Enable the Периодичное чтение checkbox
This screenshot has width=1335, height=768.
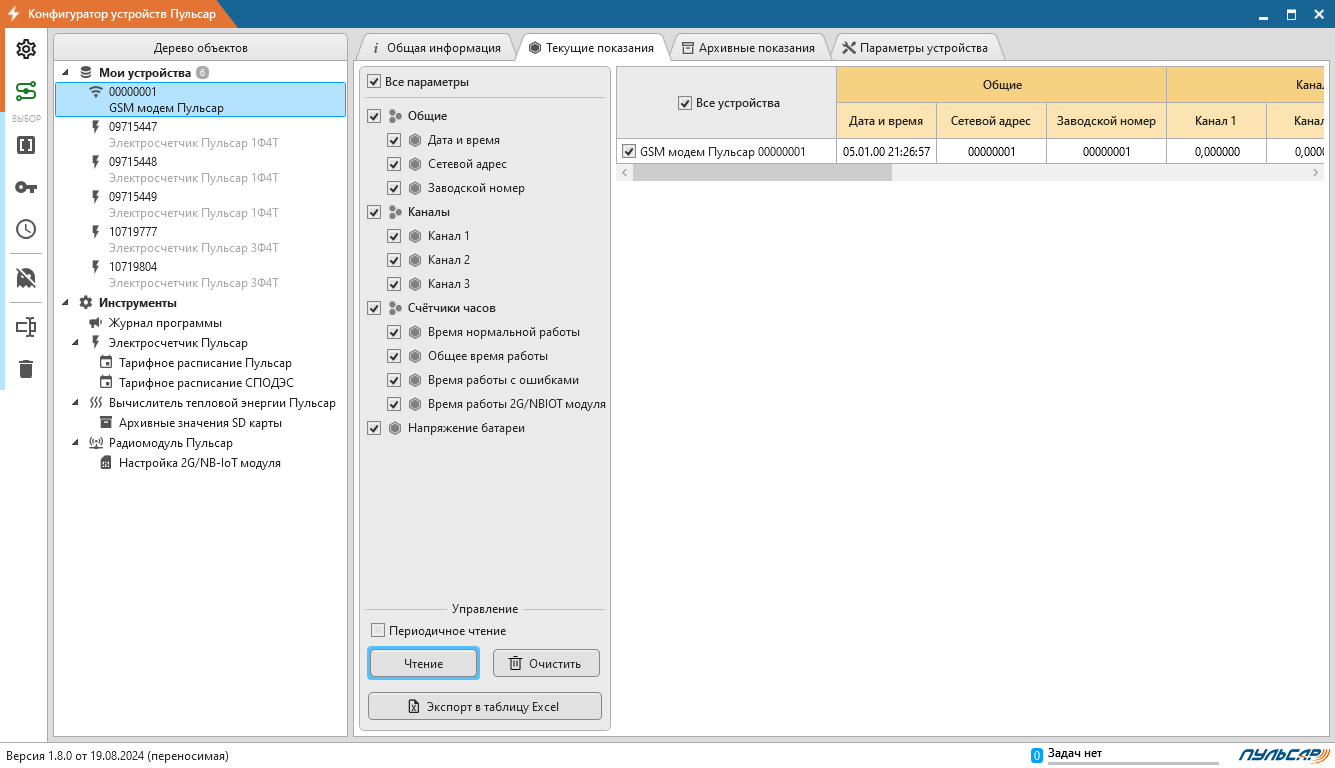point(378,631)
